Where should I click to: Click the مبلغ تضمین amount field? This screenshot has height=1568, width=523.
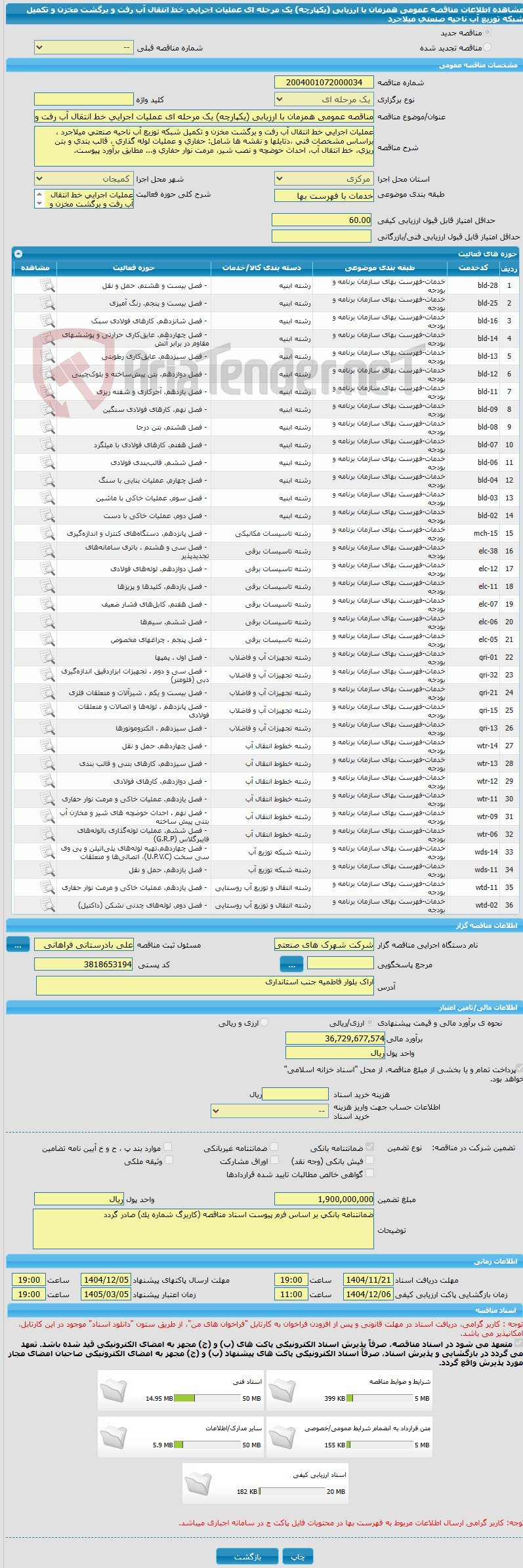coord(324,1199)
